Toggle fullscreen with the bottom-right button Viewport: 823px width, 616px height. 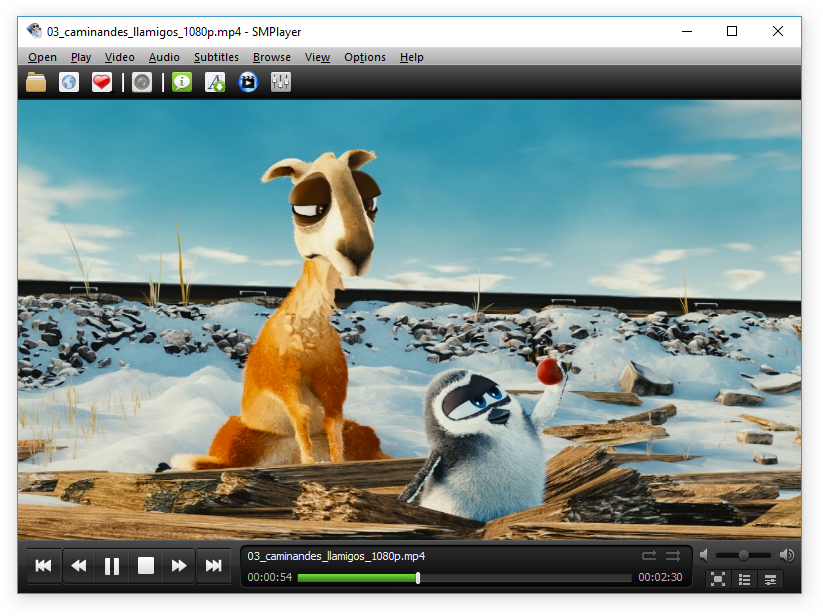(717, 579)
